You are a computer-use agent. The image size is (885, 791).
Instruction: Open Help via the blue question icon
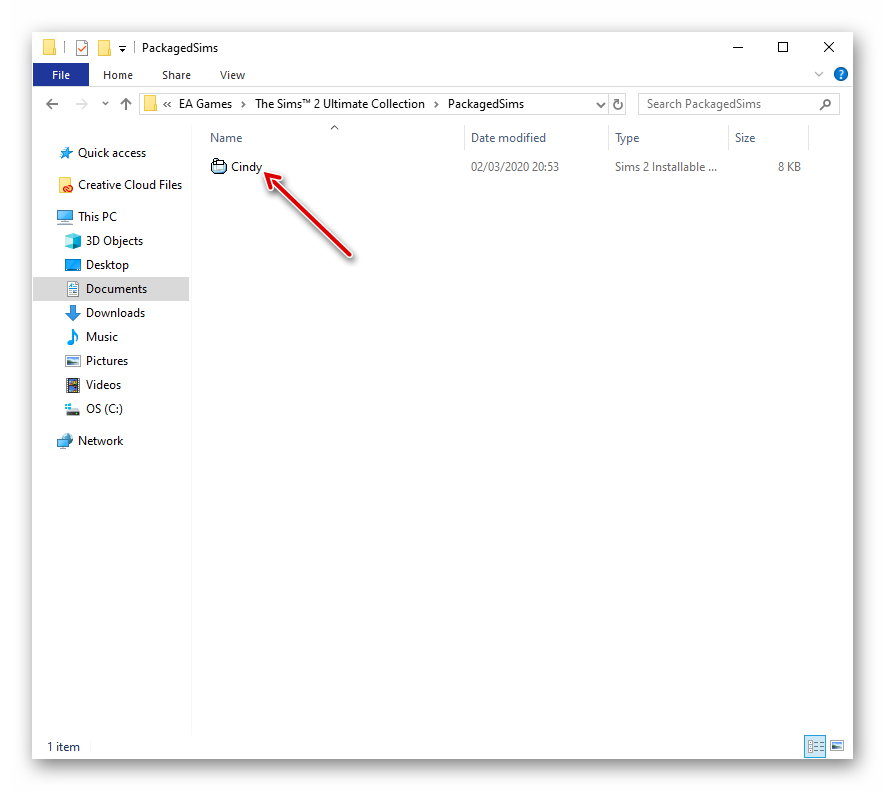(840, 74)
